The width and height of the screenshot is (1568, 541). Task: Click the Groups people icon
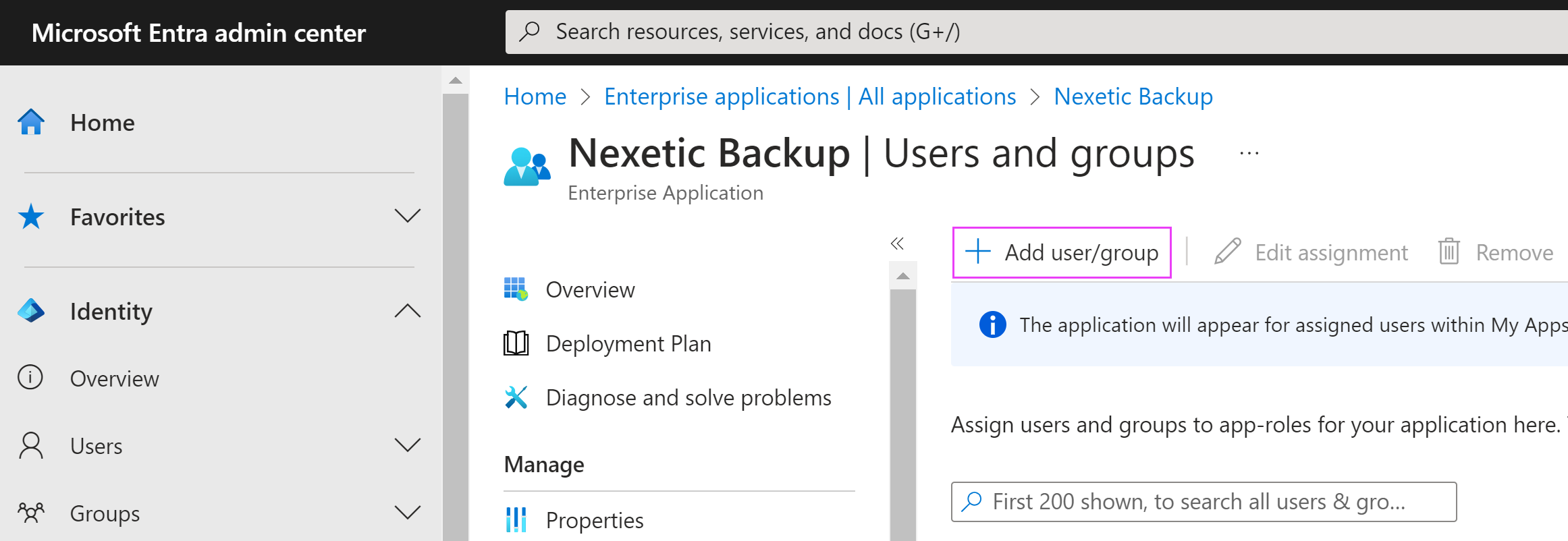pyautogui.click(x=31, y=513)
